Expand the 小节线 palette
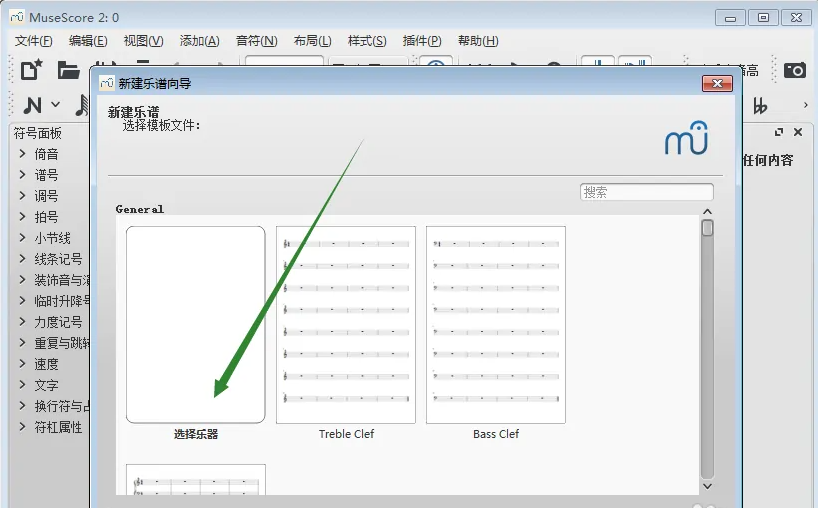The image size is (818, 508). (22, 238)
